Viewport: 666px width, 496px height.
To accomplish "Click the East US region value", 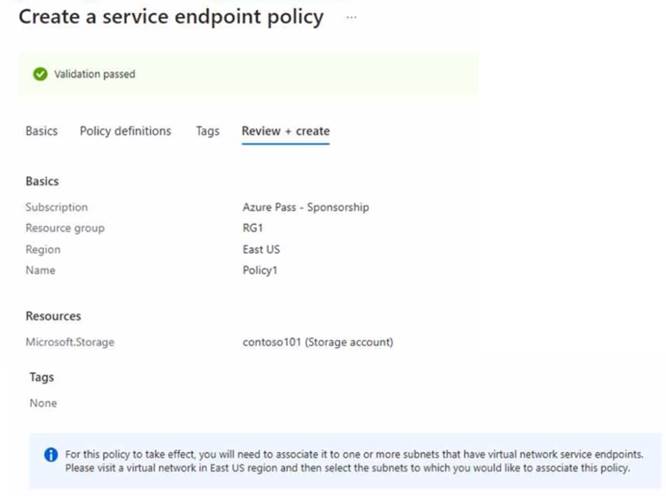I will [x=261, y=249].
